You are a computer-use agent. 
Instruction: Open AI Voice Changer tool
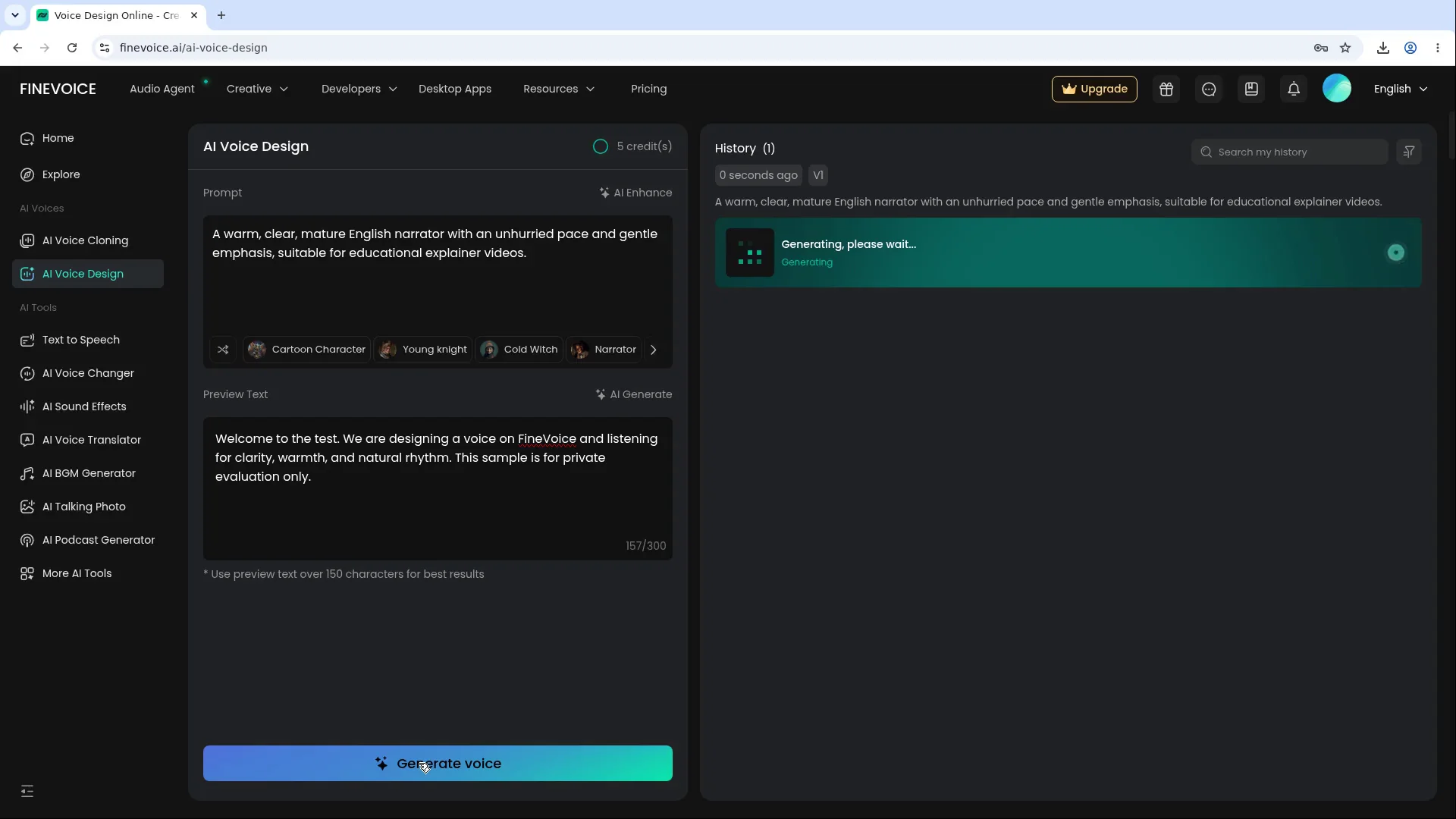[x=88, y=373]
